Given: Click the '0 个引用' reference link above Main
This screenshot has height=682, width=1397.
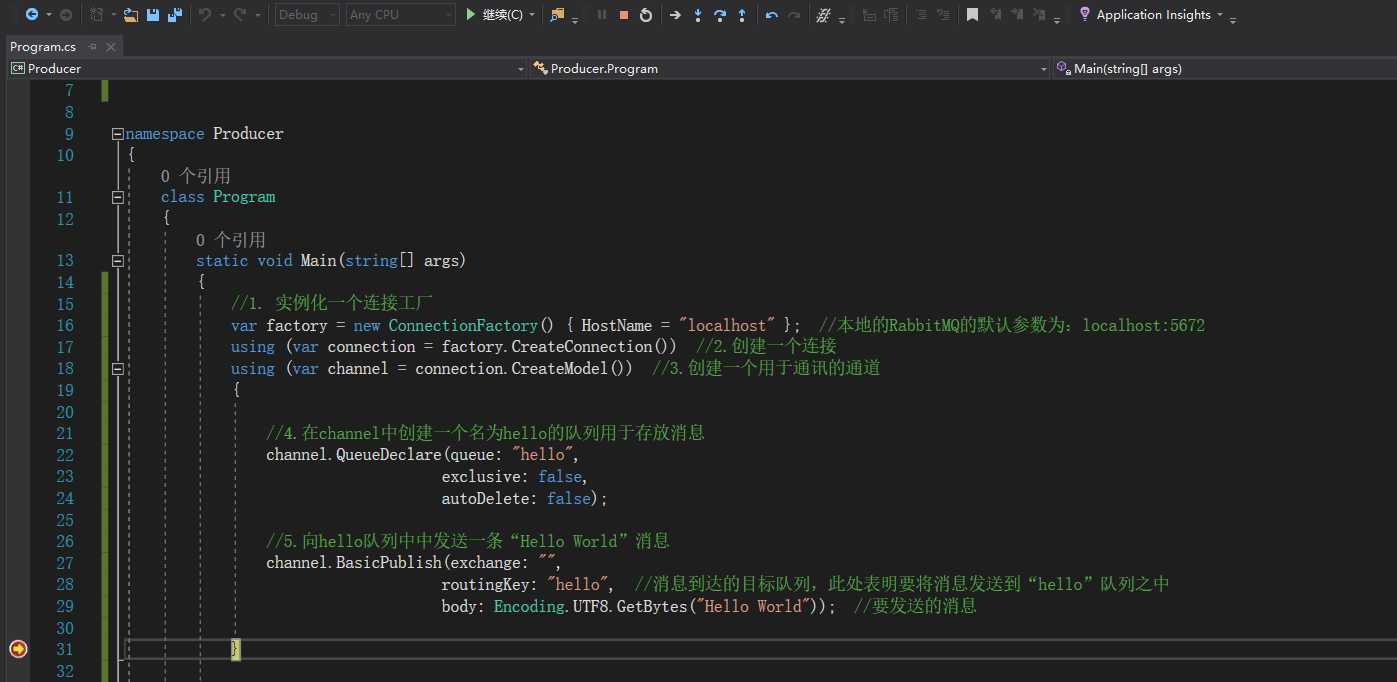Looking at the screenshot, I should click(231, 240).
